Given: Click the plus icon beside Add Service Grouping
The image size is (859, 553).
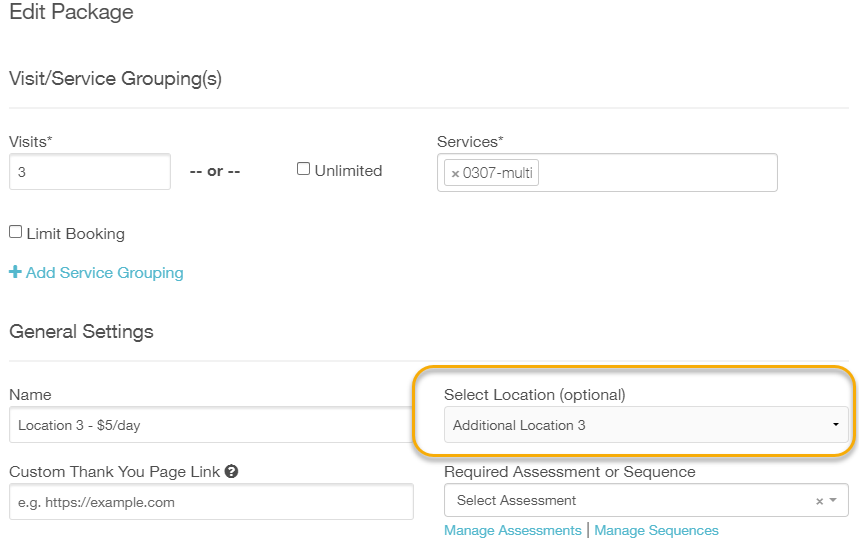Looking at the screenshot, I should (x=15, y=272).
